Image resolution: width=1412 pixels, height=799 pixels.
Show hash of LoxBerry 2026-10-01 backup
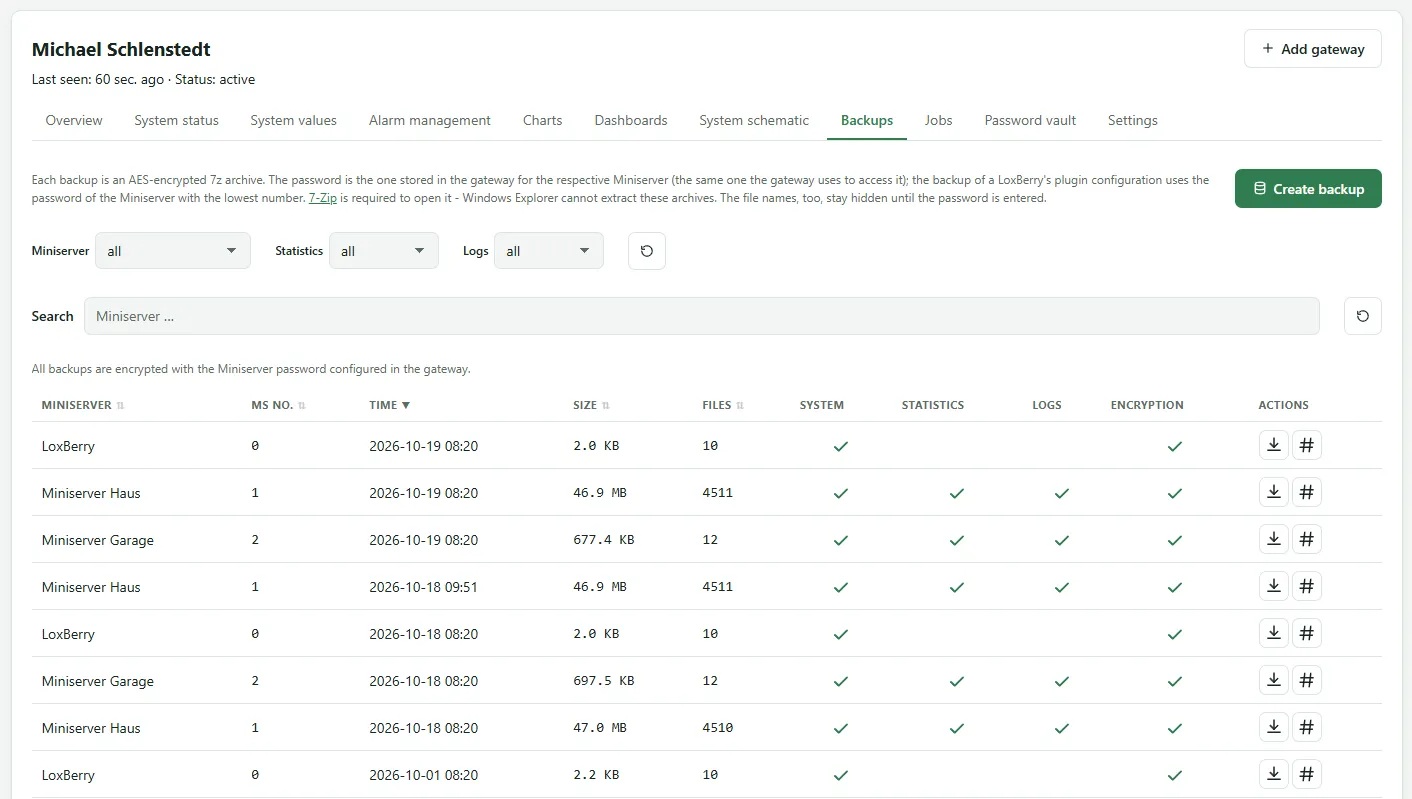pyautogui.click(x=1306, y=774)
